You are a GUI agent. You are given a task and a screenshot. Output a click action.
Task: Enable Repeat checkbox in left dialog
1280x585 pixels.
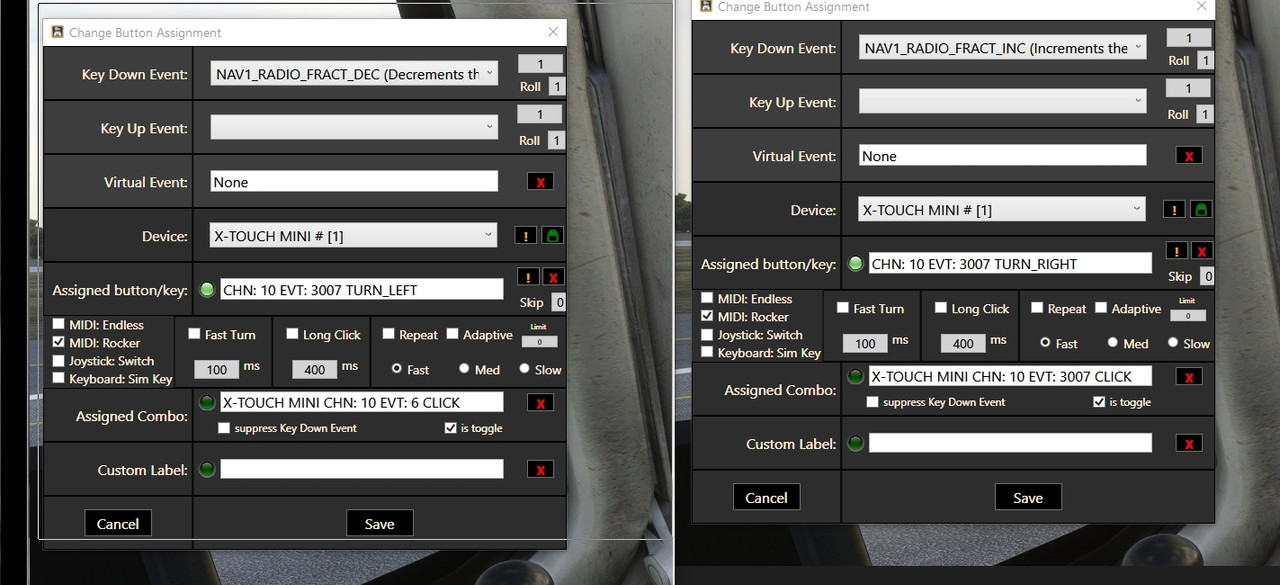pos(390,335)
